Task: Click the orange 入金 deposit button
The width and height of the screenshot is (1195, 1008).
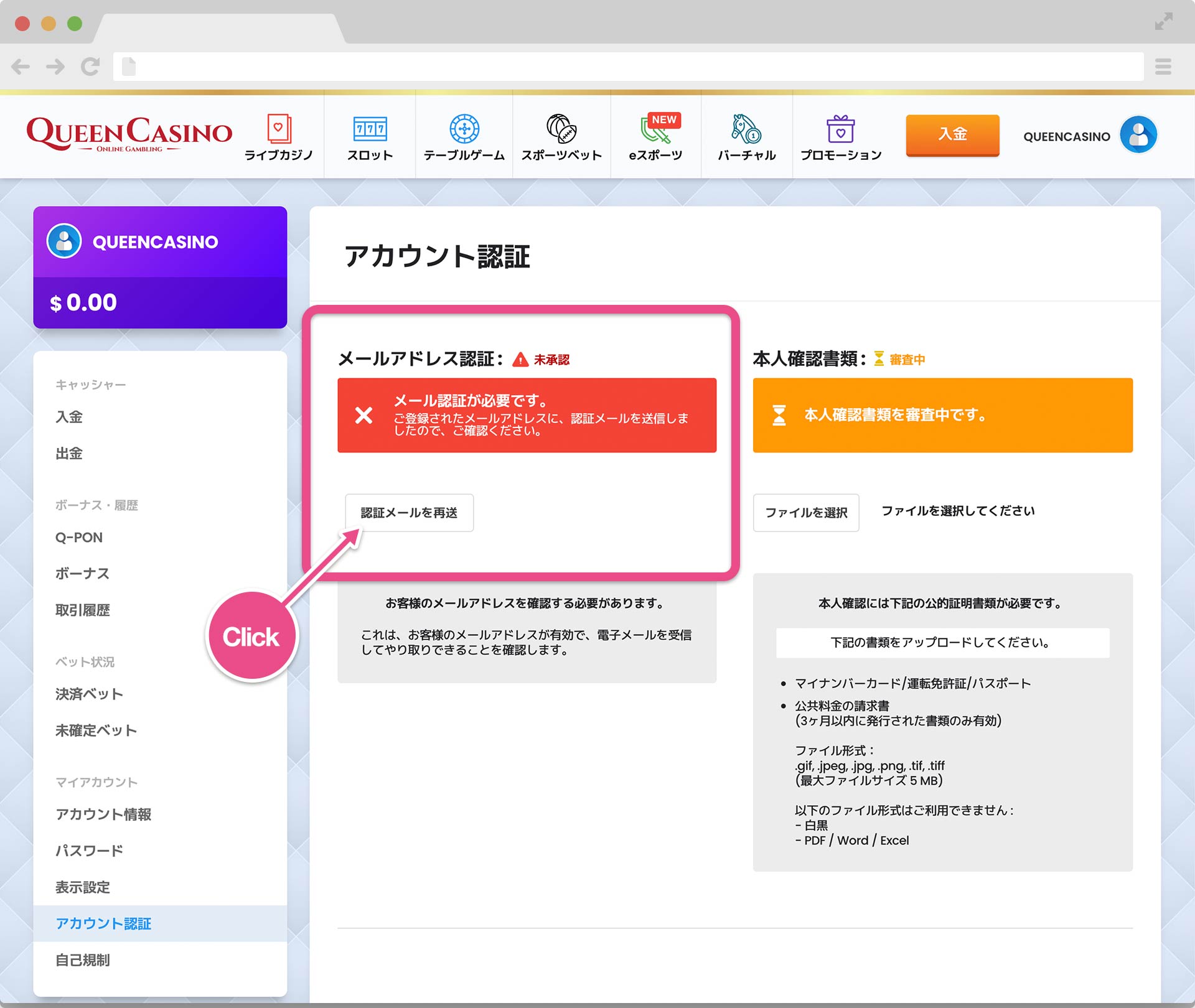Action: point(952,134)
